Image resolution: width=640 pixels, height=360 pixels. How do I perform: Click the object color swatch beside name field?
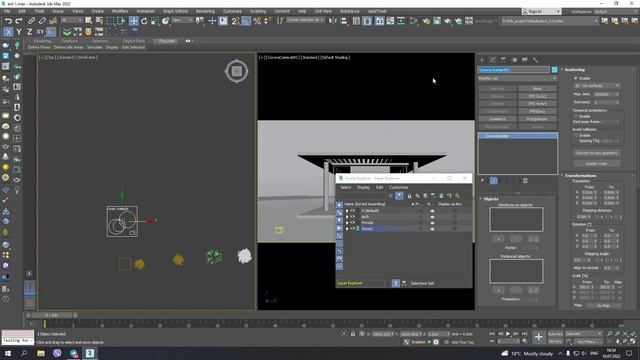point(554,70)
